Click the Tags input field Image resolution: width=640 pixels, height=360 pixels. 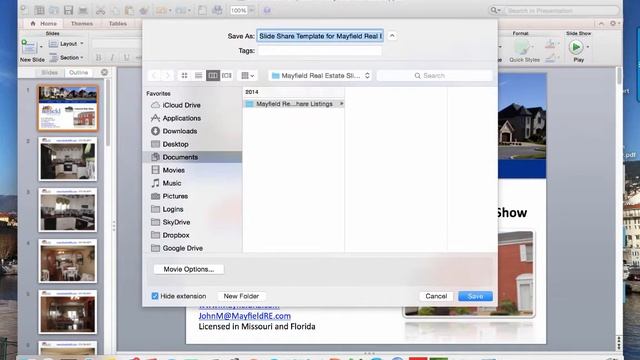click(x=320, y=51)
